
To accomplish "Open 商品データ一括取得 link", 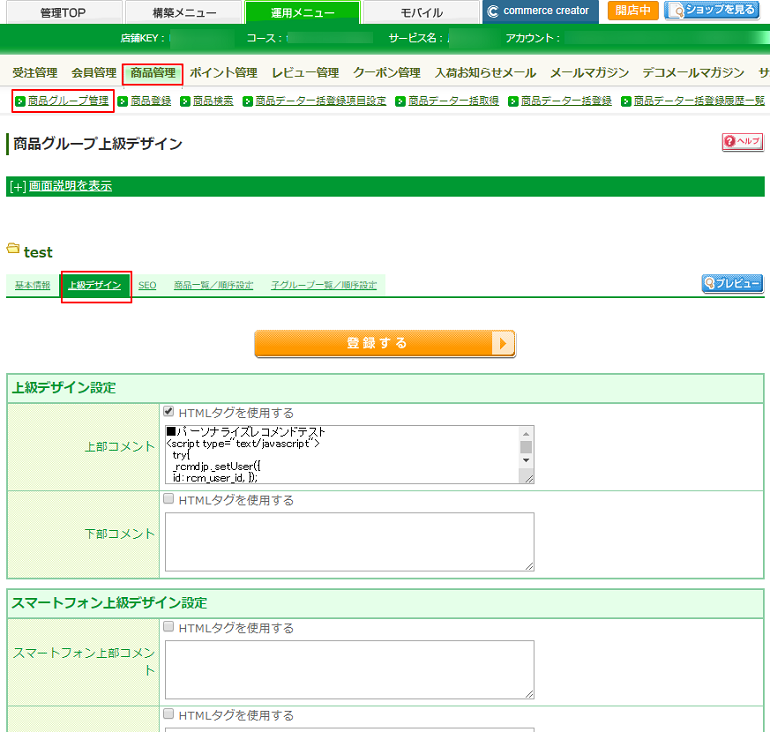I will (453, 101).
